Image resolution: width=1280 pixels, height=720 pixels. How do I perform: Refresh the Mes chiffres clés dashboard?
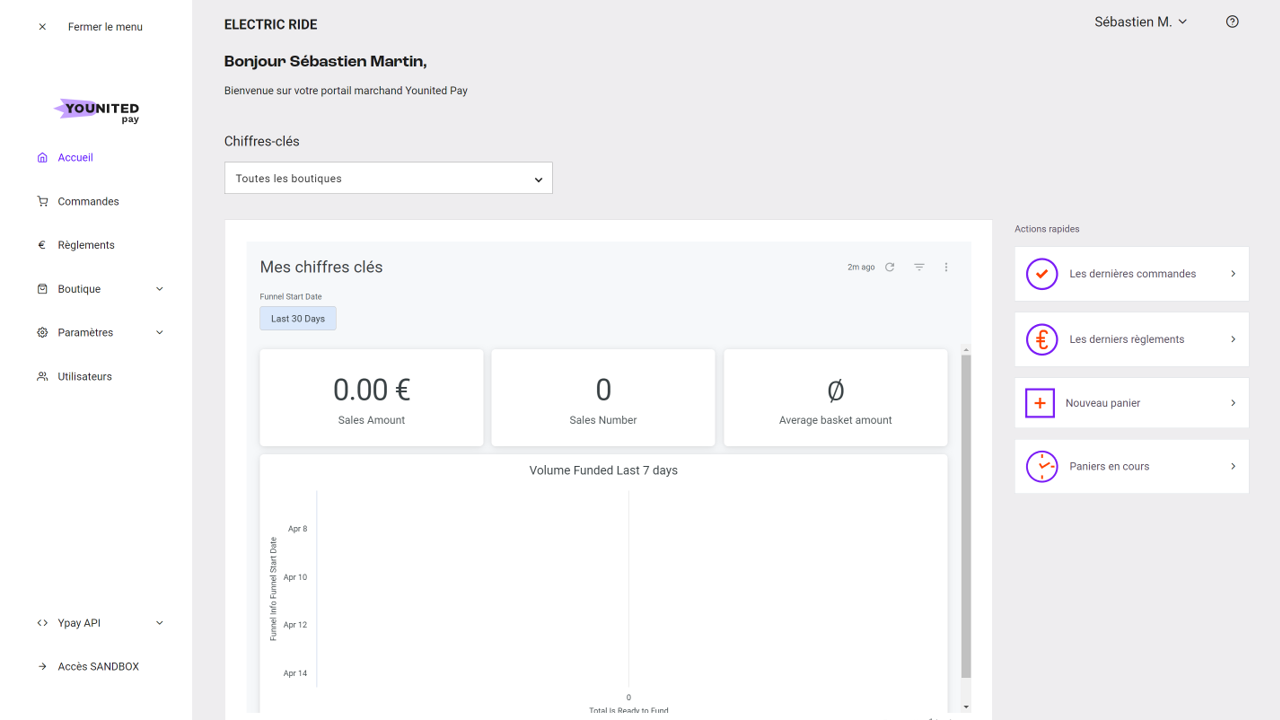pyautogui.click(x=890, y=267)
